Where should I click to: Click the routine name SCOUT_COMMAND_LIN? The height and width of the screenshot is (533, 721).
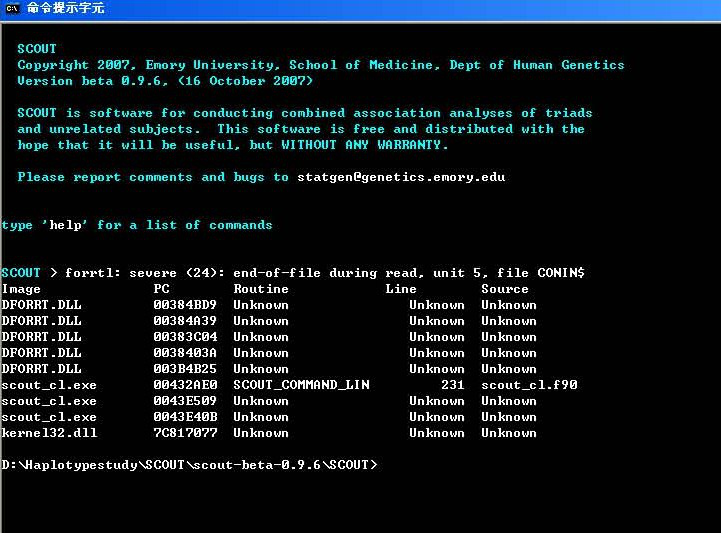coord(301,385)
